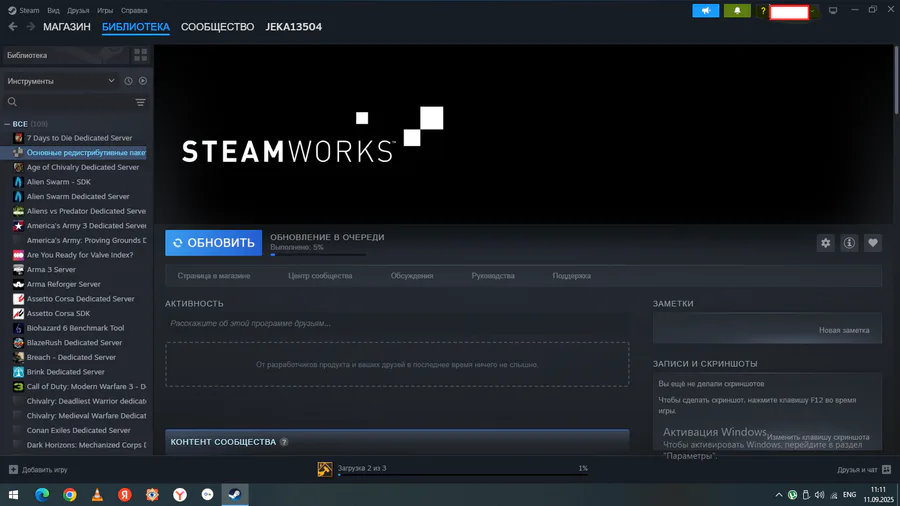Screen dimensions: 900x506
Task: Open the ENG language indicator
Action: click(849, 495)
